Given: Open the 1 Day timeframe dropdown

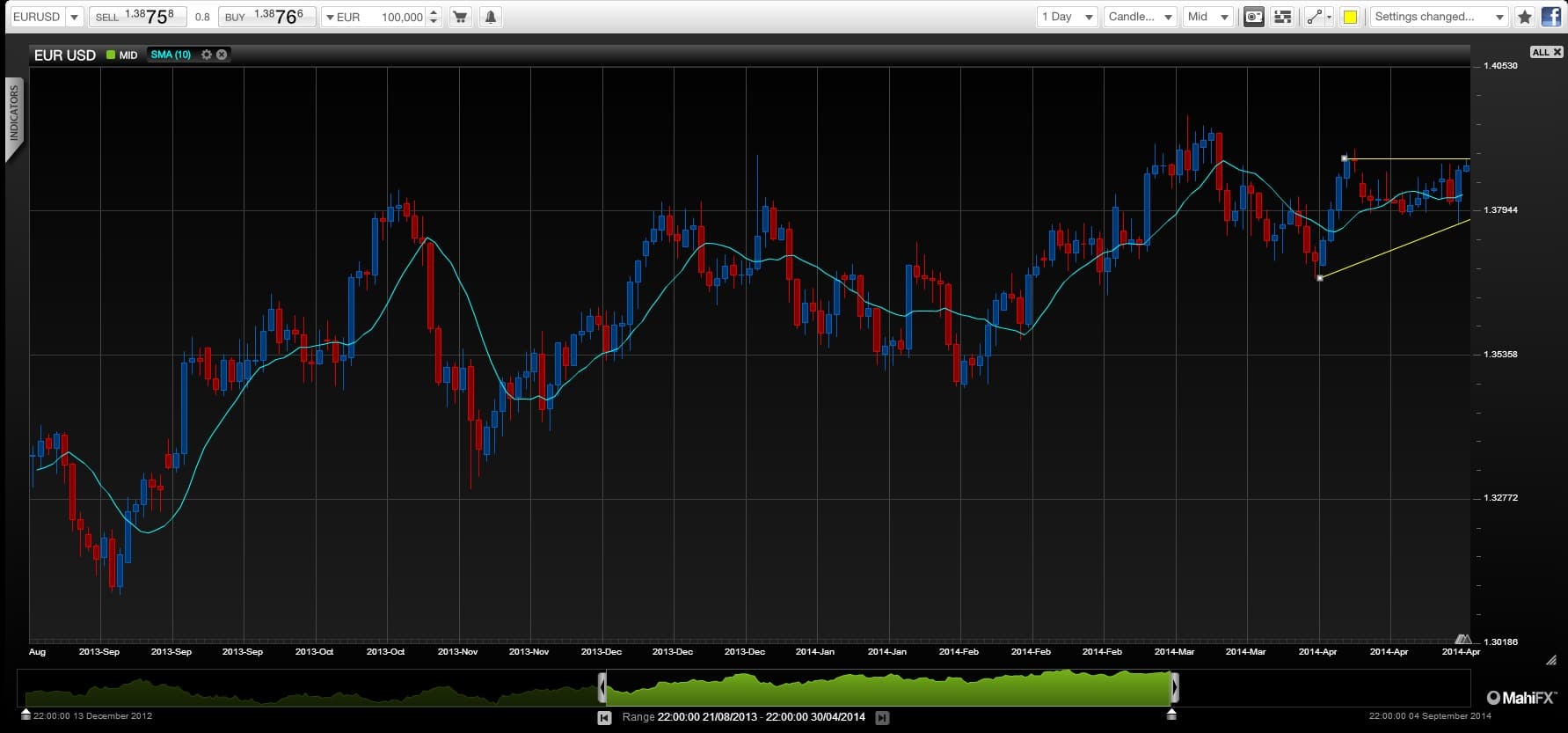Looking at the screenshot, I should pos(1067,17).
